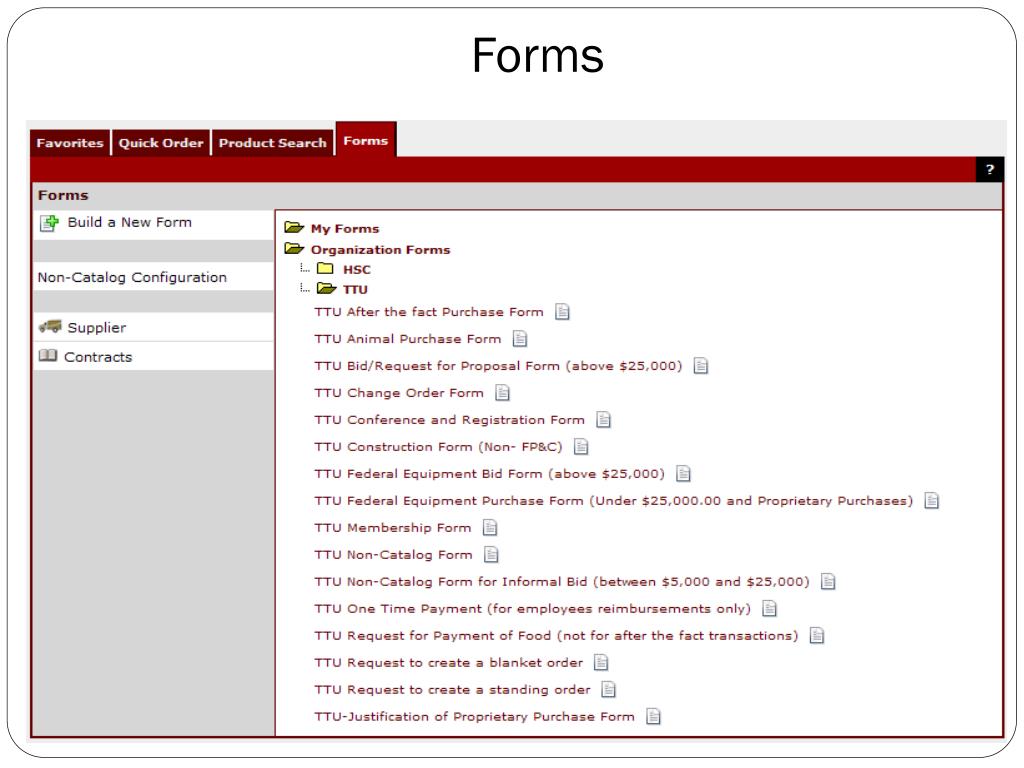Screen dimensions: 1024x768
Task: Click document icon beside standing order request
Action: pos(609,689)
